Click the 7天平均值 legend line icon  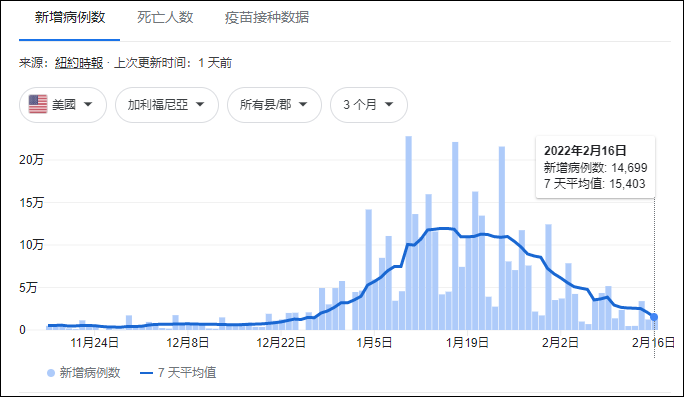pos(146,373)
